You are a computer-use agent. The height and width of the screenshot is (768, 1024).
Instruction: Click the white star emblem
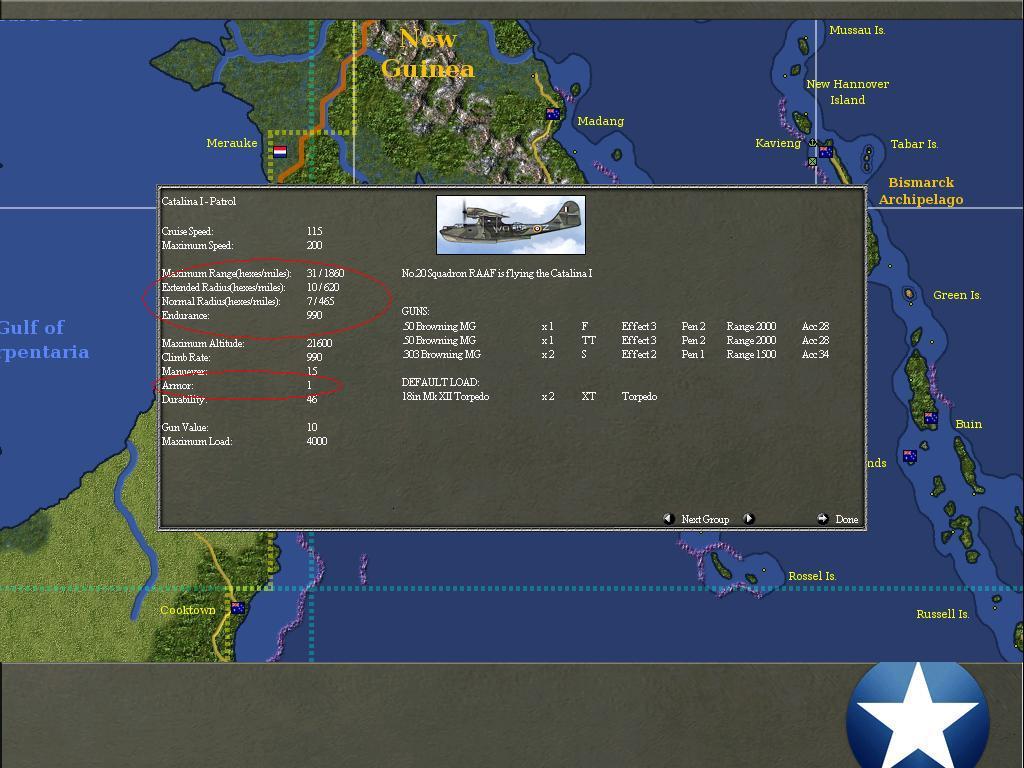click(x=918, y=716)
